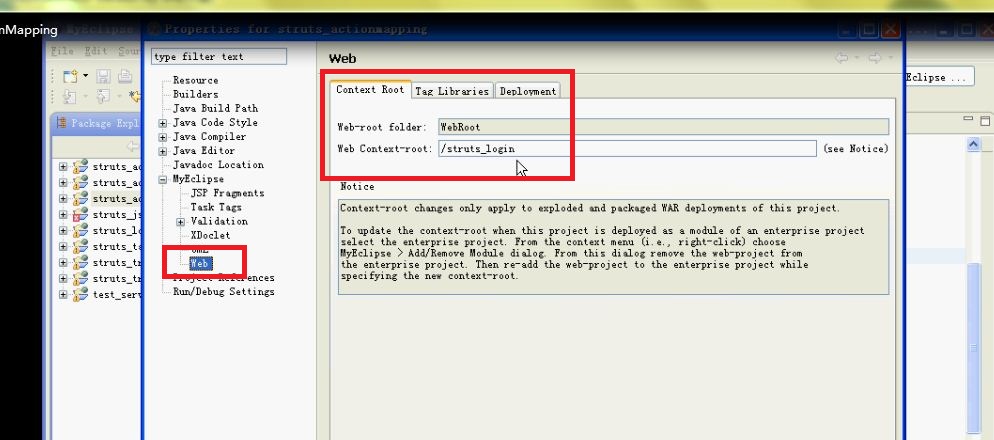Screen dimensions: 994x440
Task: Click the scroll up arrow in right panel
Action: coord(974,145)
